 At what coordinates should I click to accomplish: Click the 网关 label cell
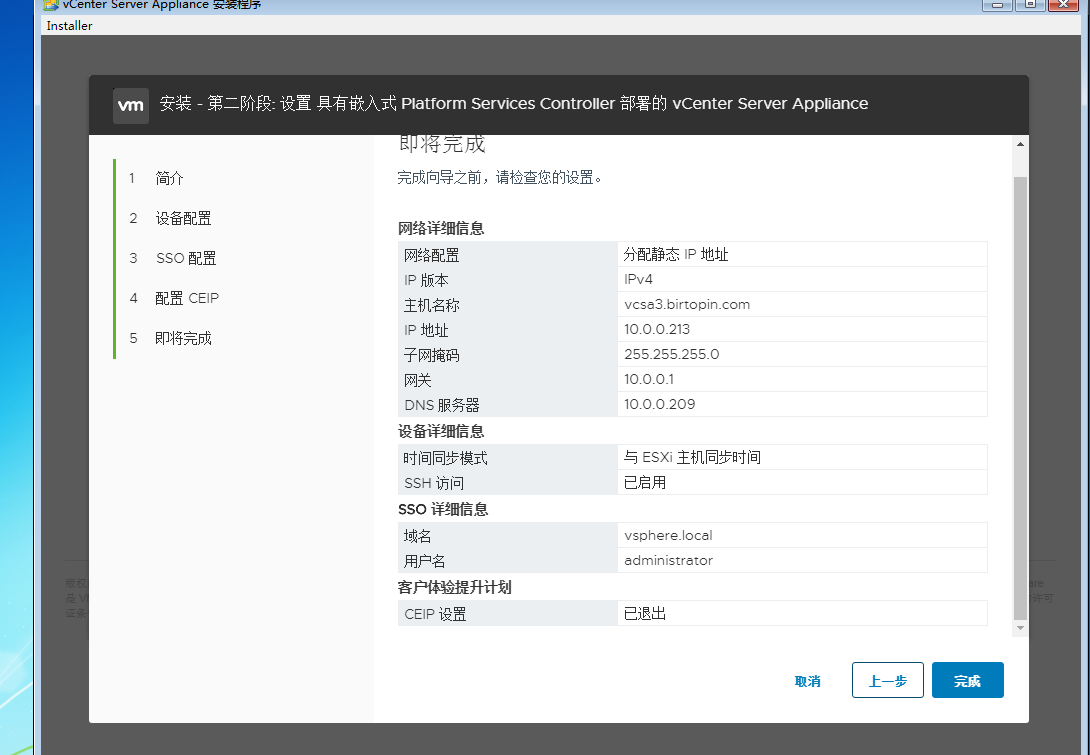click(507, 380)
